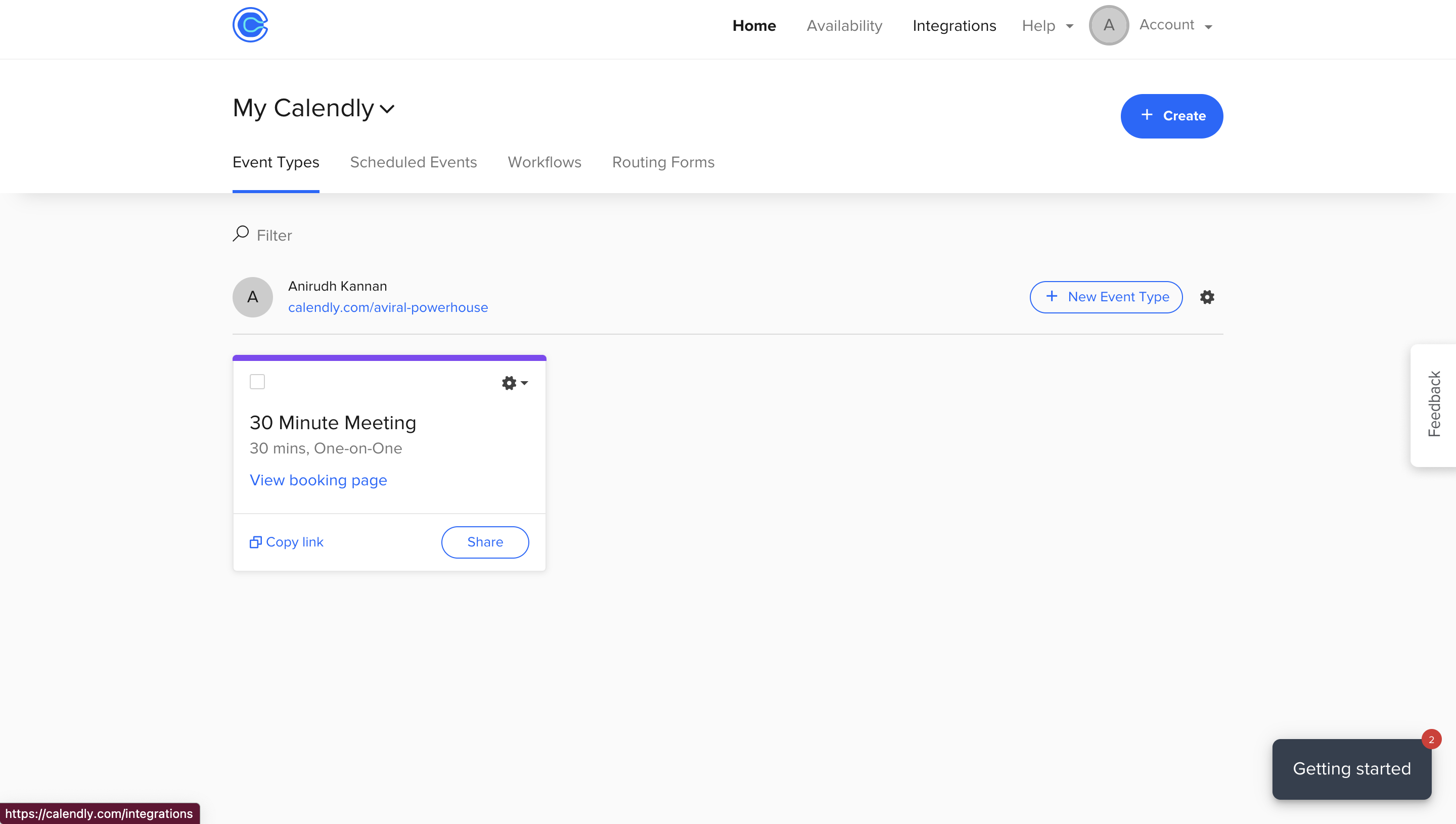This screenshot has height=824, width=1456.
Task: Open the Help dropdown menu
Action: pos(1047,26)
